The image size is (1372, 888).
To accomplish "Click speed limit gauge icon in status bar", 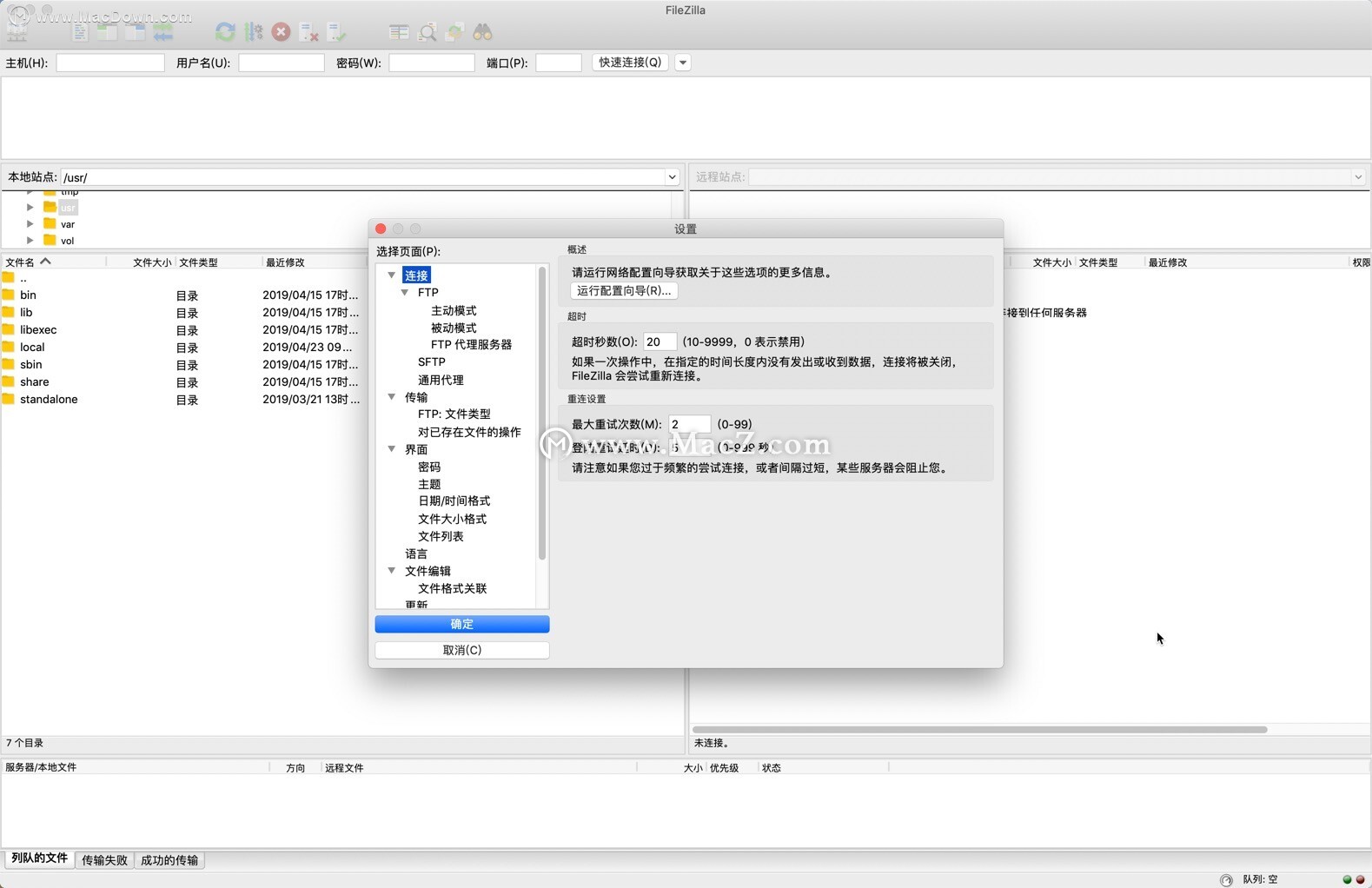I will [x=1226, y=879].
